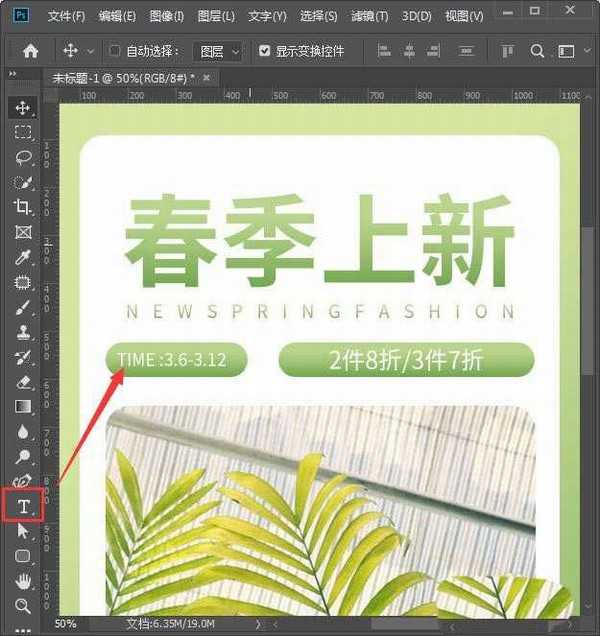The image size is (600, 636).
Task: Uncheck the 显示变换控件 checkbox
Action: click(264, 51)
